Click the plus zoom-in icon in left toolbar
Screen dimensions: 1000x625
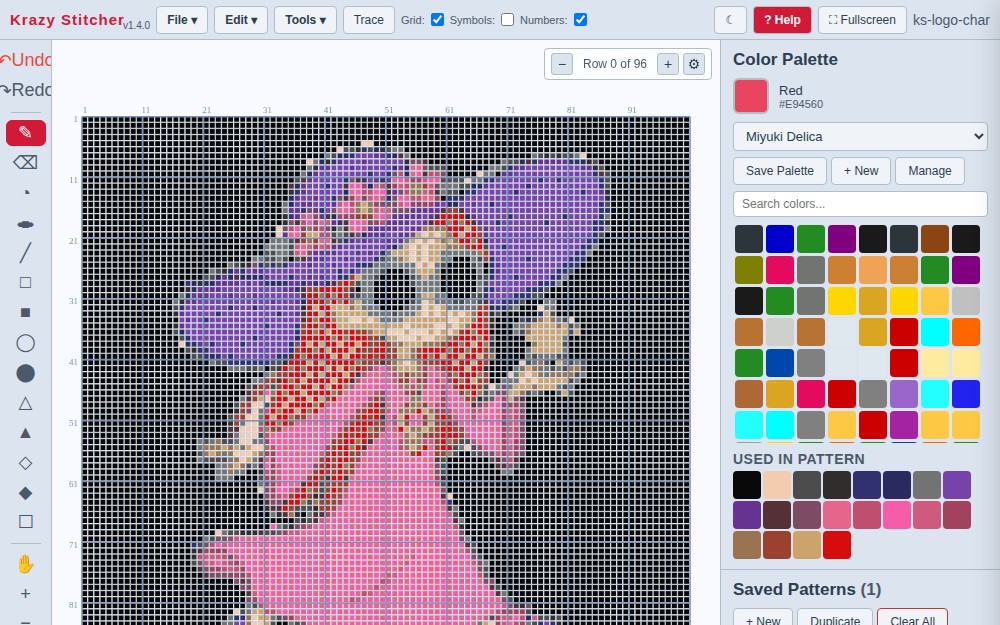[x=26, y=594]
